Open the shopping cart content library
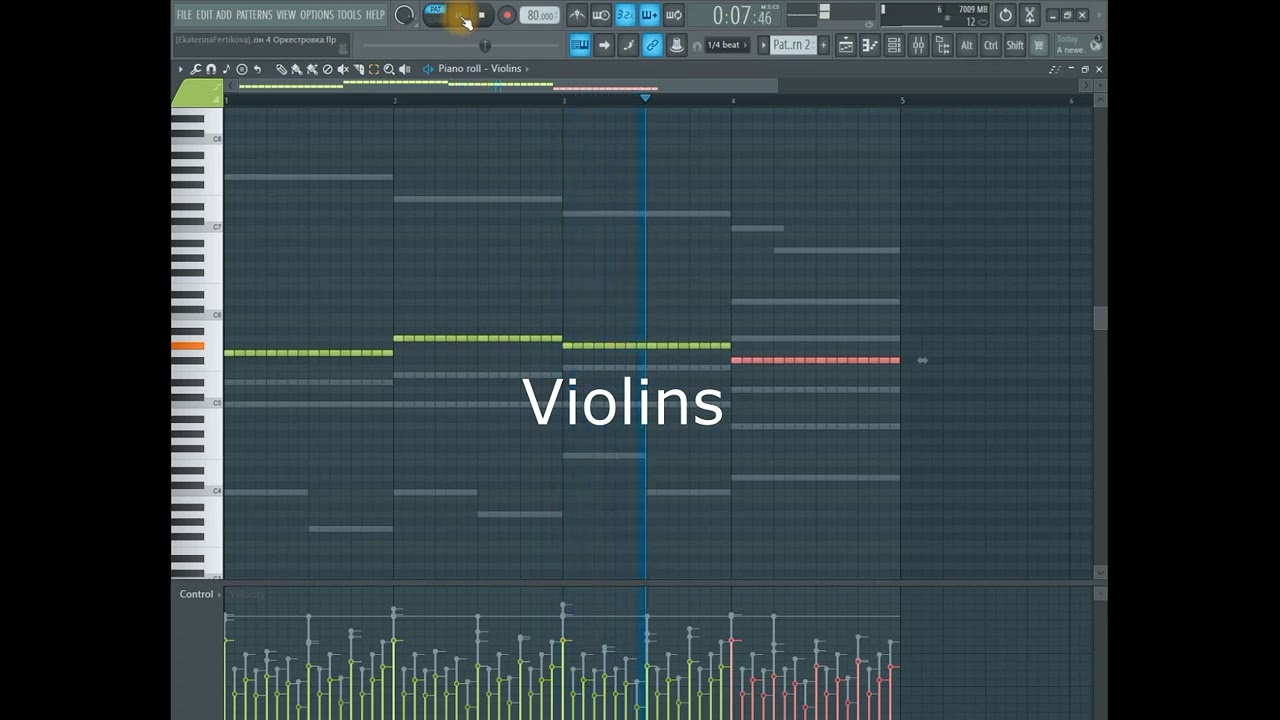Image resolution: width=1280 pixels, height=720 pixels. click(1039, 45)
